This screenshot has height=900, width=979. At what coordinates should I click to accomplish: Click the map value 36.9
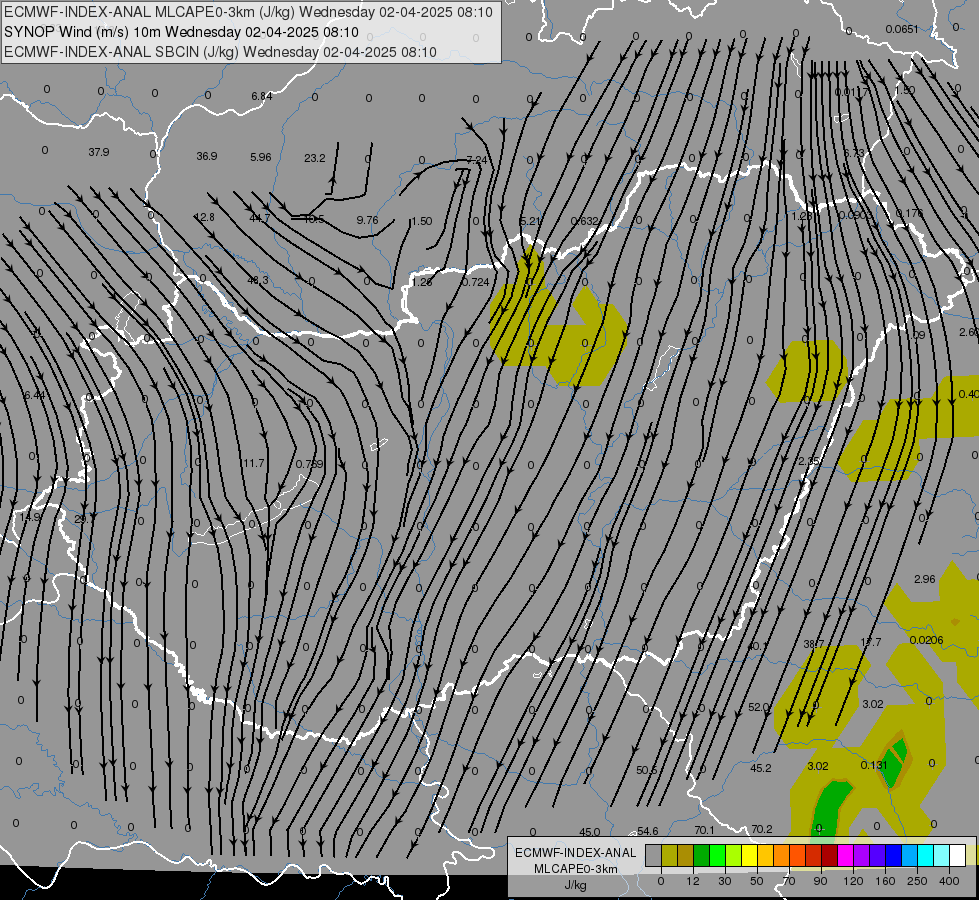[207, 156]
